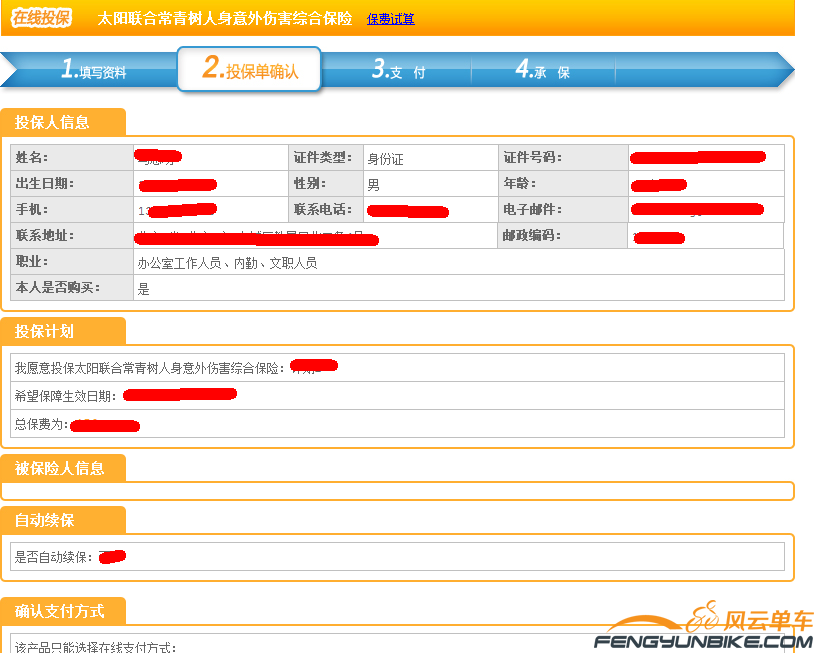
Task: Click the 身份证 value in 证件类型 row
Action: (385, 159)
